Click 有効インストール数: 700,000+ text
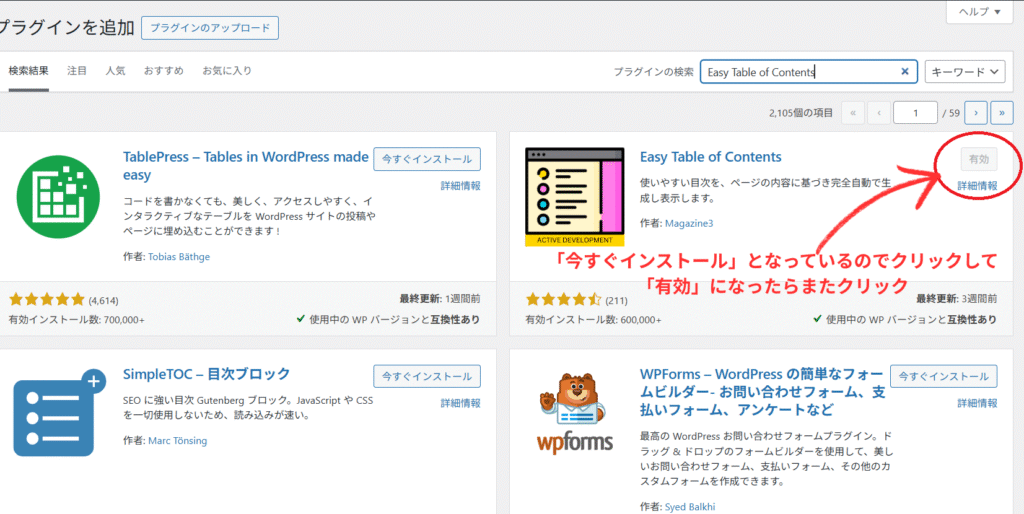The image size is (1024, 514). pyautogui.click(x=76, y=320)
